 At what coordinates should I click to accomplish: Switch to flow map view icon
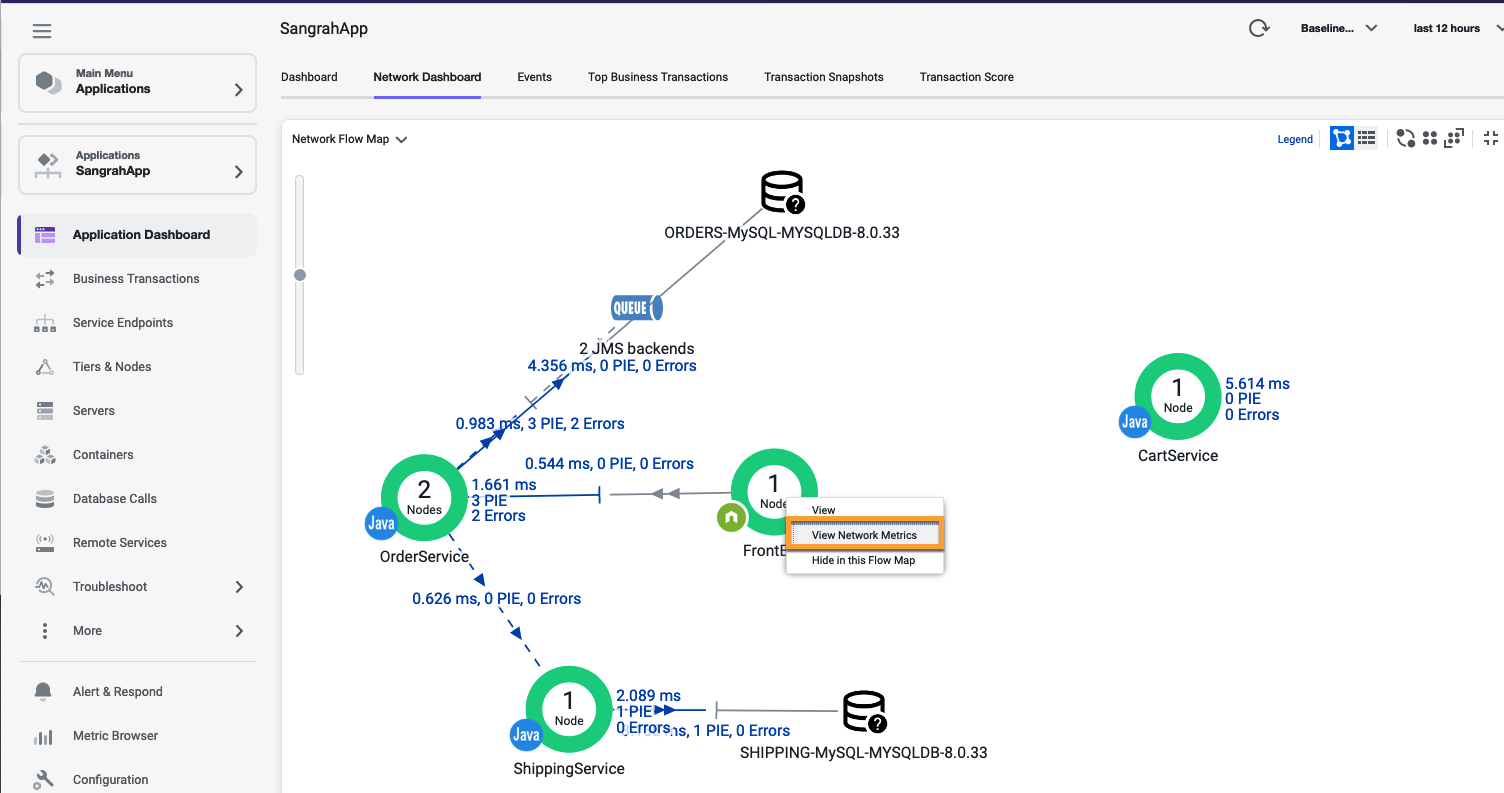click(1342, 138)
